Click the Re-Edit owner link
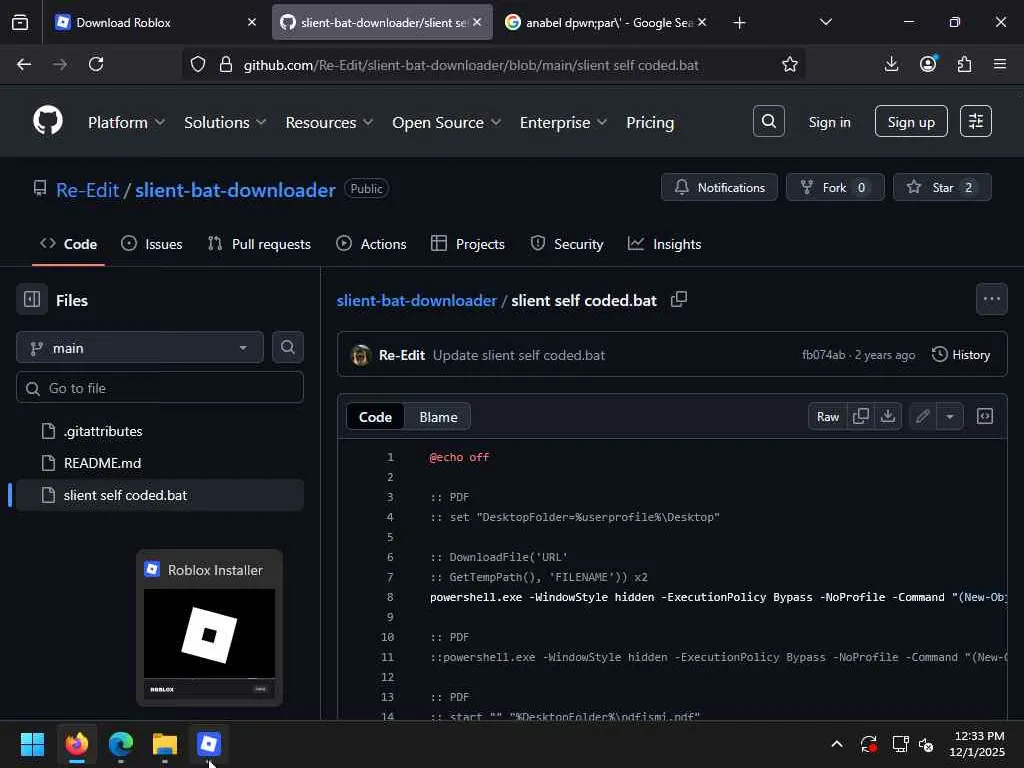This screenshot has width=1024, height=768. click(88, 189)
